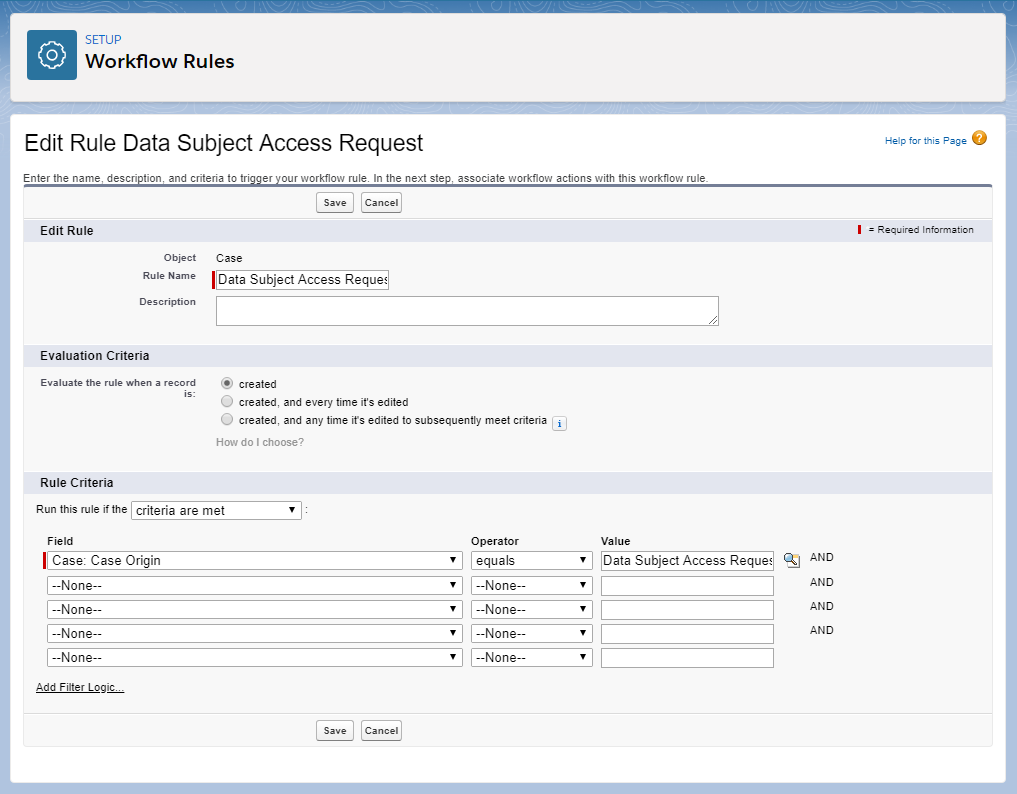Screen dimensions: 1017x794
Task: Click the Description text box
Action: (467, 311)
